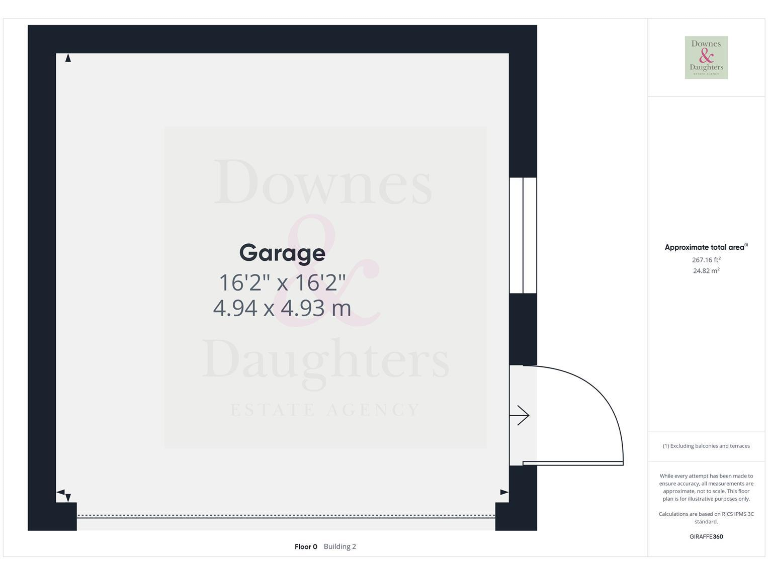Click the dashed garage door line
The width and height of the screenshot is (768, 576).
coord(286,516)
